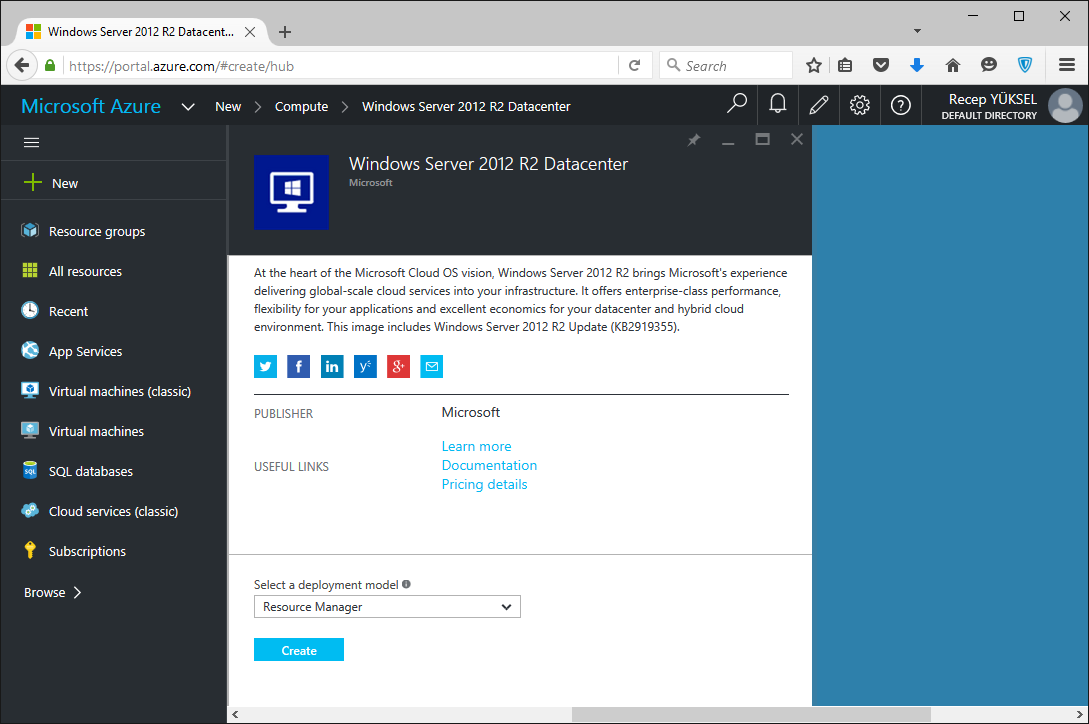
Task: Open a new browser tab
Action: [285, 32]
